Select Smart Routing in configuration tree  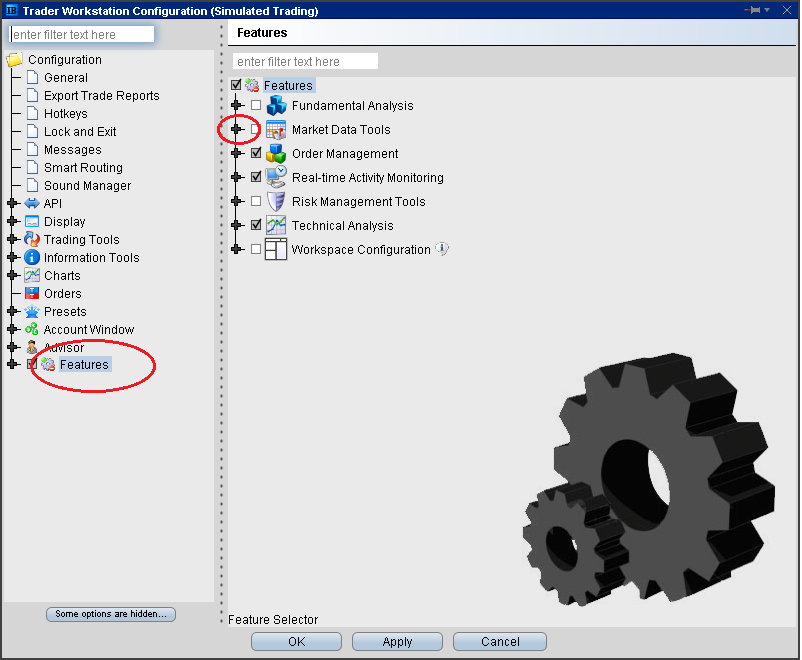83,167
